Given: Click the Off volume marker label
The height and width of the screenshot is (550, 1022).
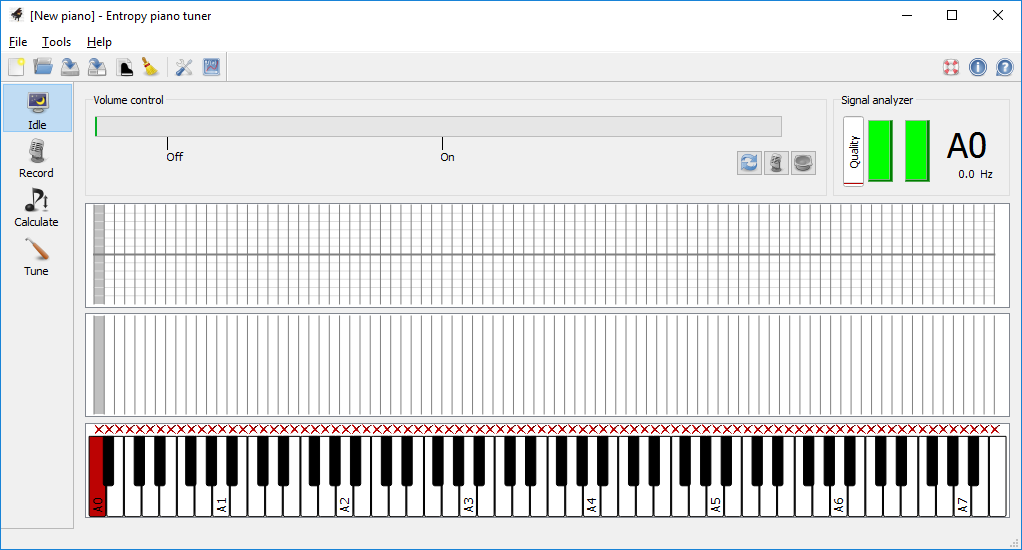Looking at the screenshot, I should tap(175, 157).
